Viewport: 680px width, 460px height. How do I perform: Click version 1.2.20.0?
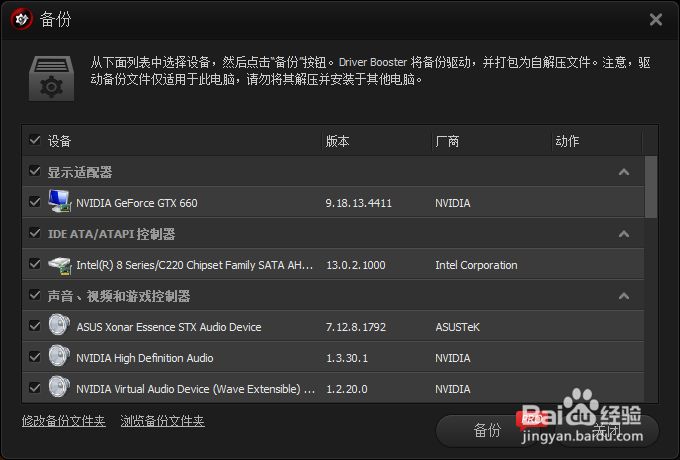347,389
